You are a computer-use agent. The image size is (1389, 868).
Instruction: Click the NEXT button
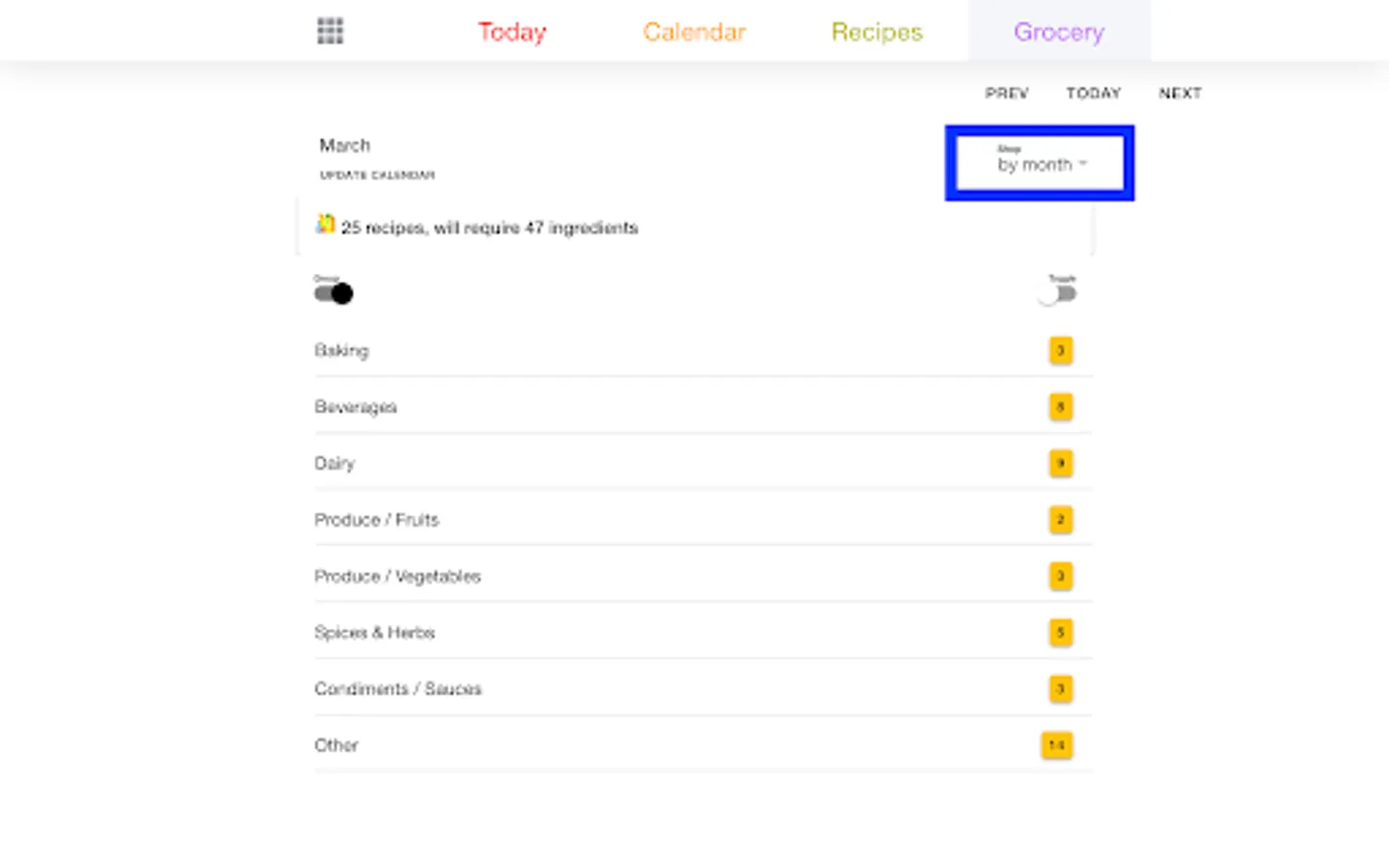1180,93
